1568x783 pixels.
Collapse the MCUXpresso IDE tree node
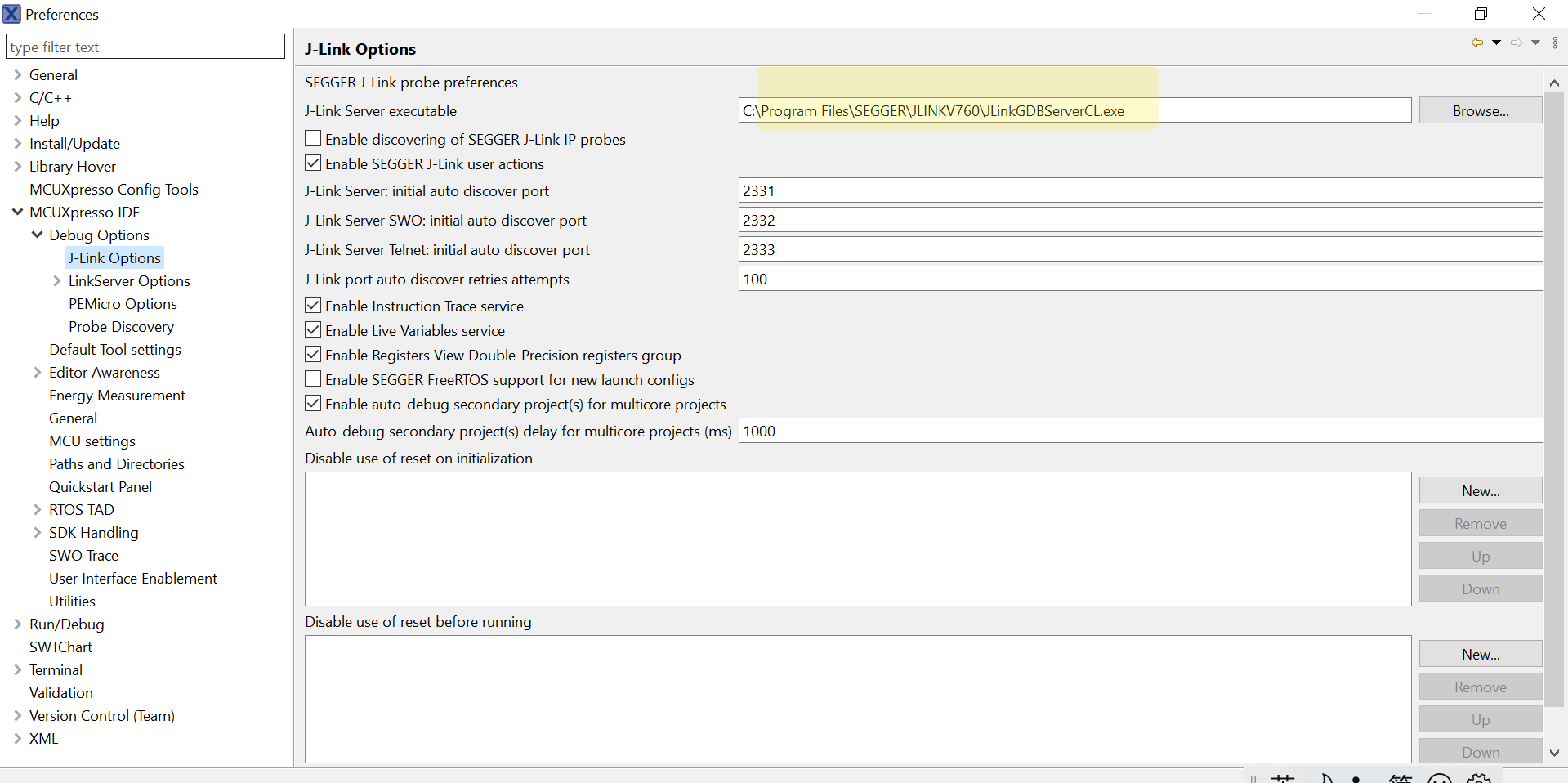17,213
